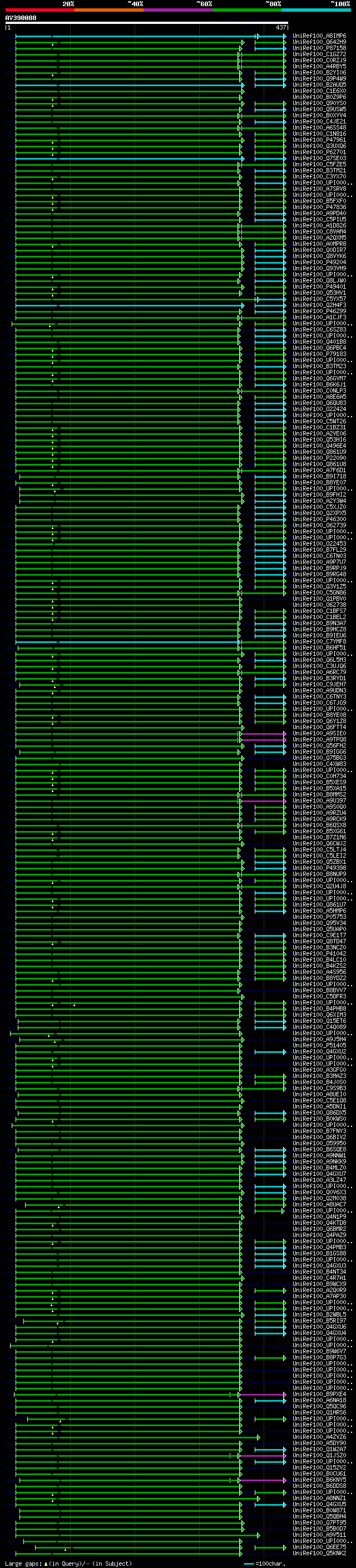Click the purple ~60% identity color bar
This screenshot has width=356, height=1568.
(x=179, y=10)
